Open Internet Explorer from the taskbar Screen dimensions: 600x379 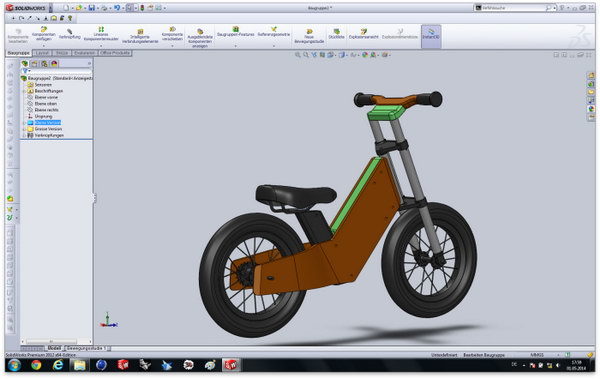click(58, 365)
